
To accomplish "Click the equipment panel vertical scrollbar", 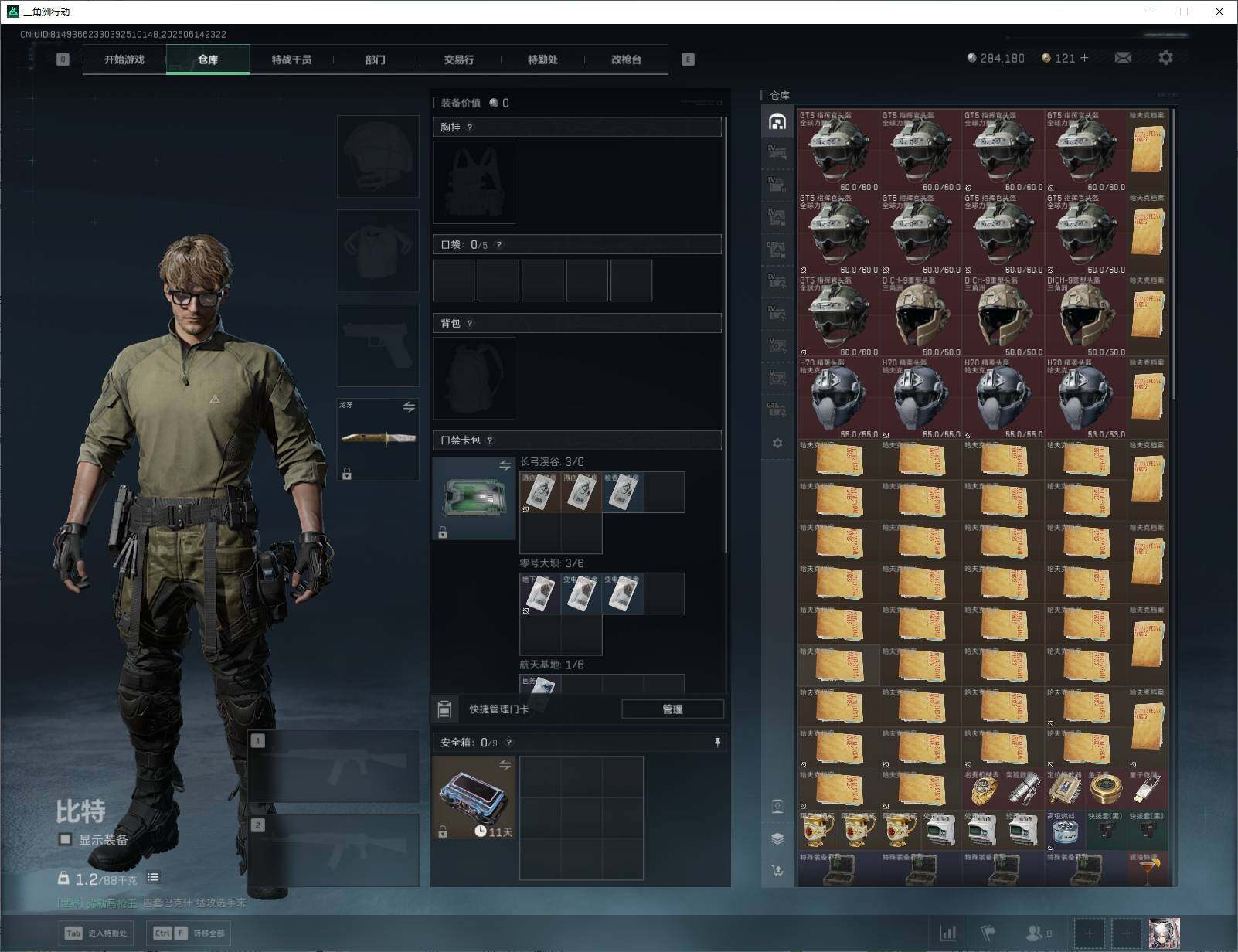I will click(726, 336).
